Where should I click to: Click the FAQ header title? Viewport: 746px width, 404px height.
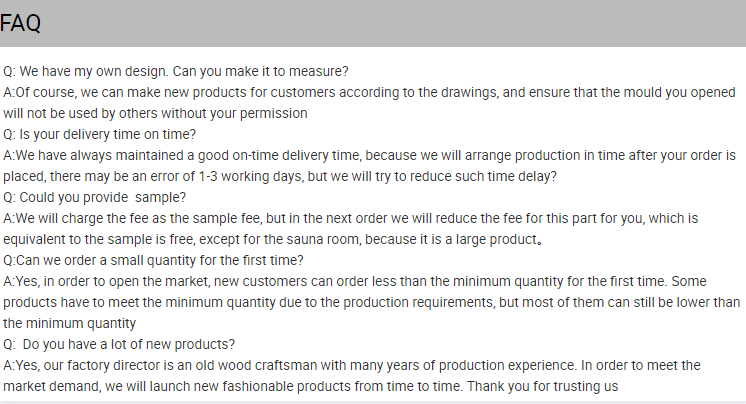click(20, 23)
